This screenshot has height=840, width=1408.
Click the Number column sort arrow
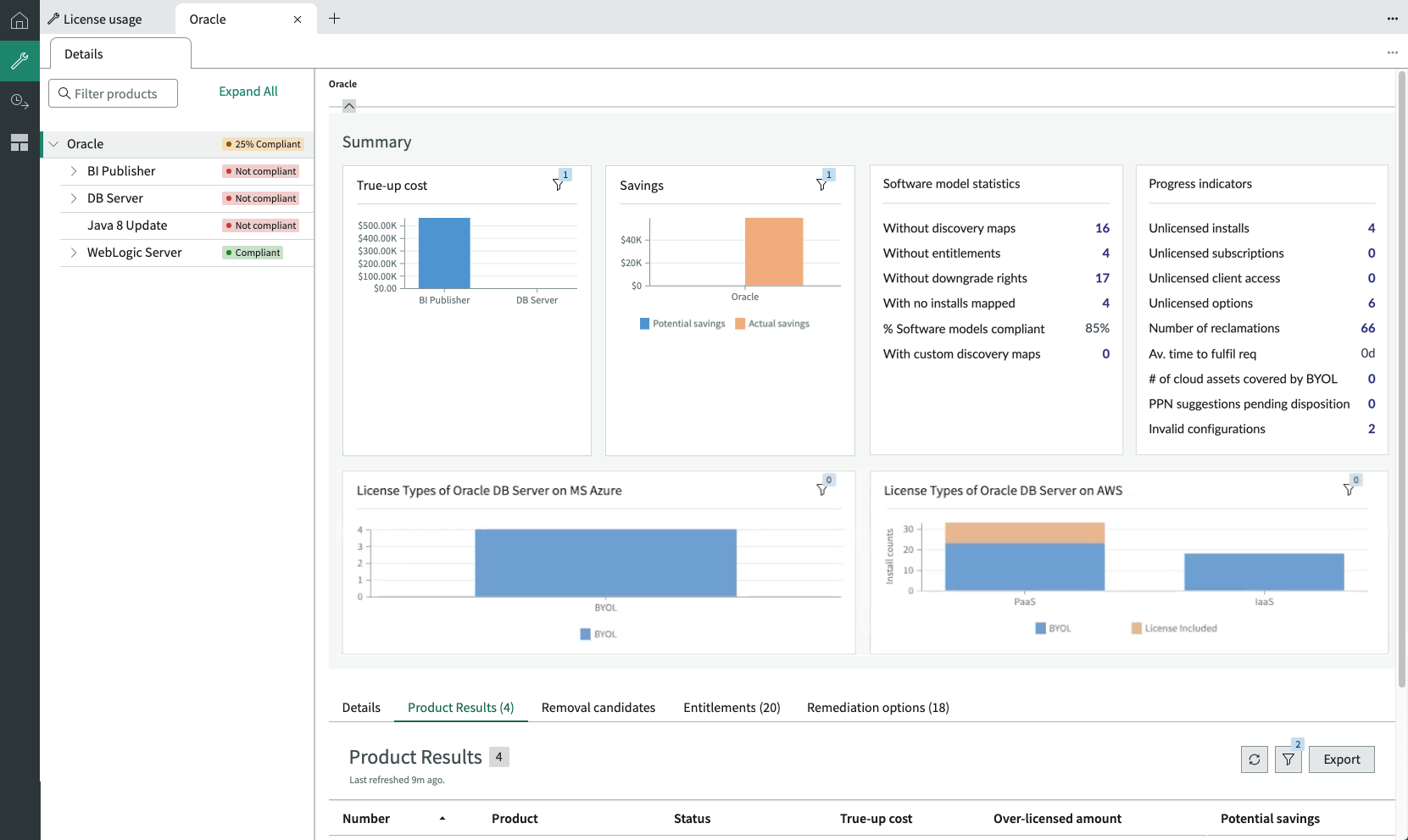pos(442,819)
